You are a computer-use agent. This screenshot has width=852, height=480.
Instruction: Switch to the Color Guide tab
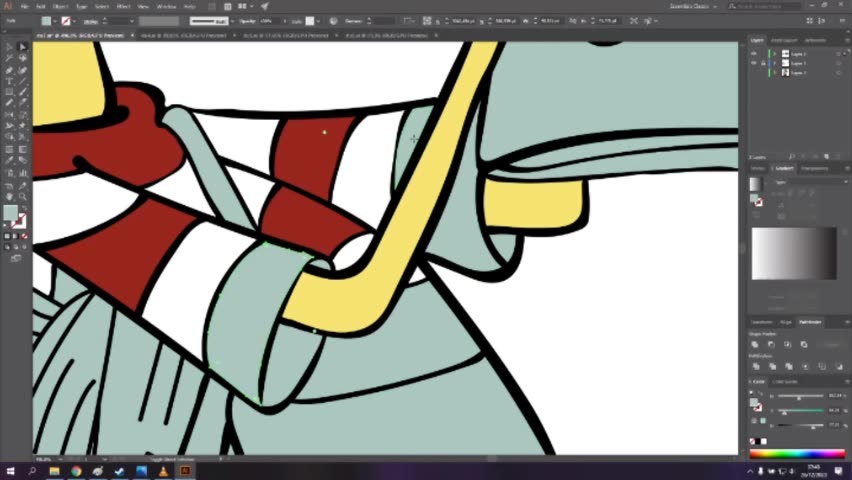click(x=786, y=382)
